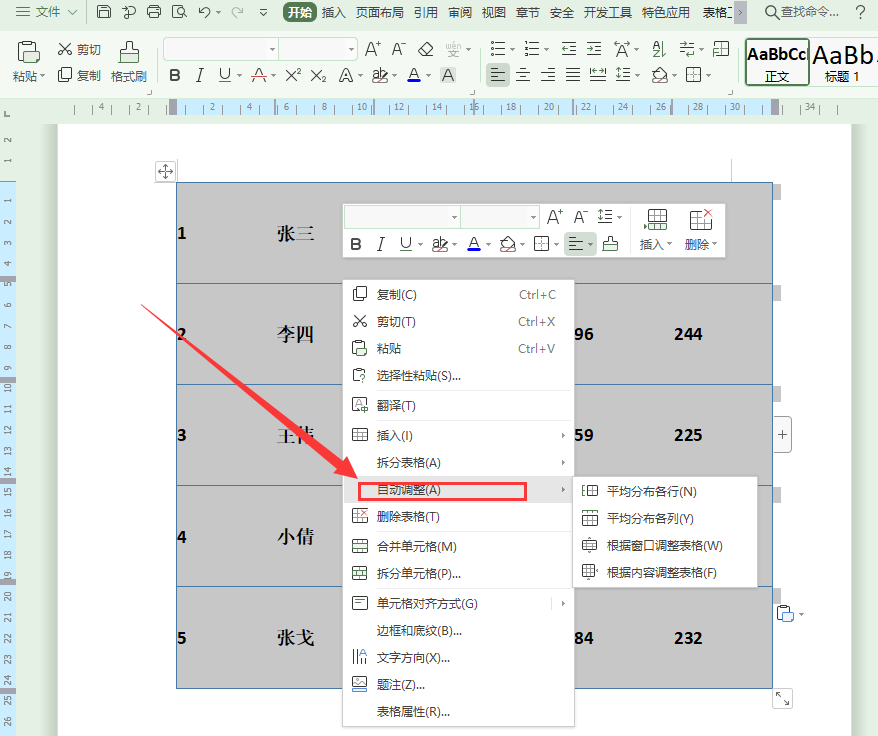Click the bullet list icon

tap(498, 49)
